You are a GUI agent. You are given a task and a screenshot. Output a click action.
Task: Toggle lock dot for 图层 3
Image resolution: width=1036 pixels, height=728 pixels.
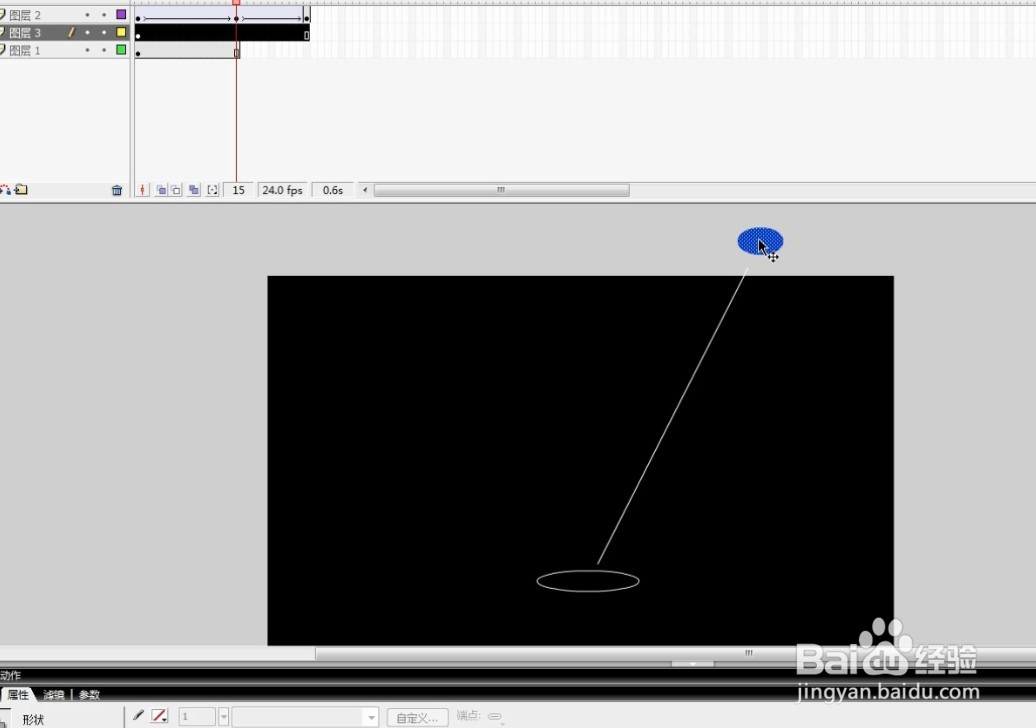(x=104, y=32)
